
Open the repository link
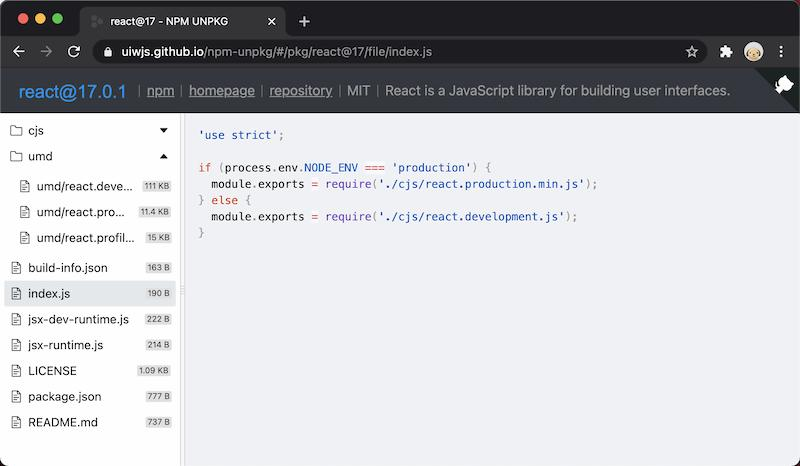(301, 91)
